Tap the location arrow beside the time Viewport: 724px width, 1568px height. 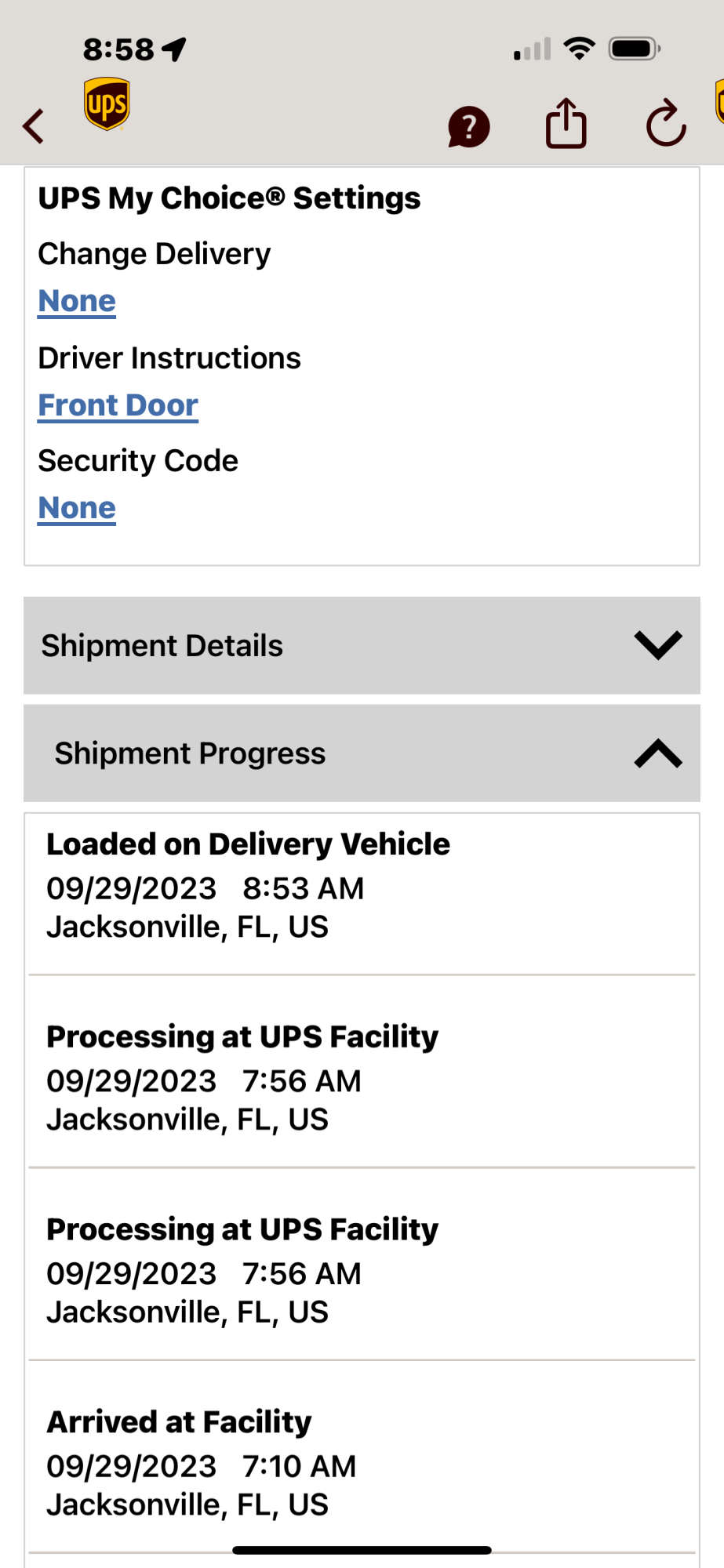pos(174,49)
